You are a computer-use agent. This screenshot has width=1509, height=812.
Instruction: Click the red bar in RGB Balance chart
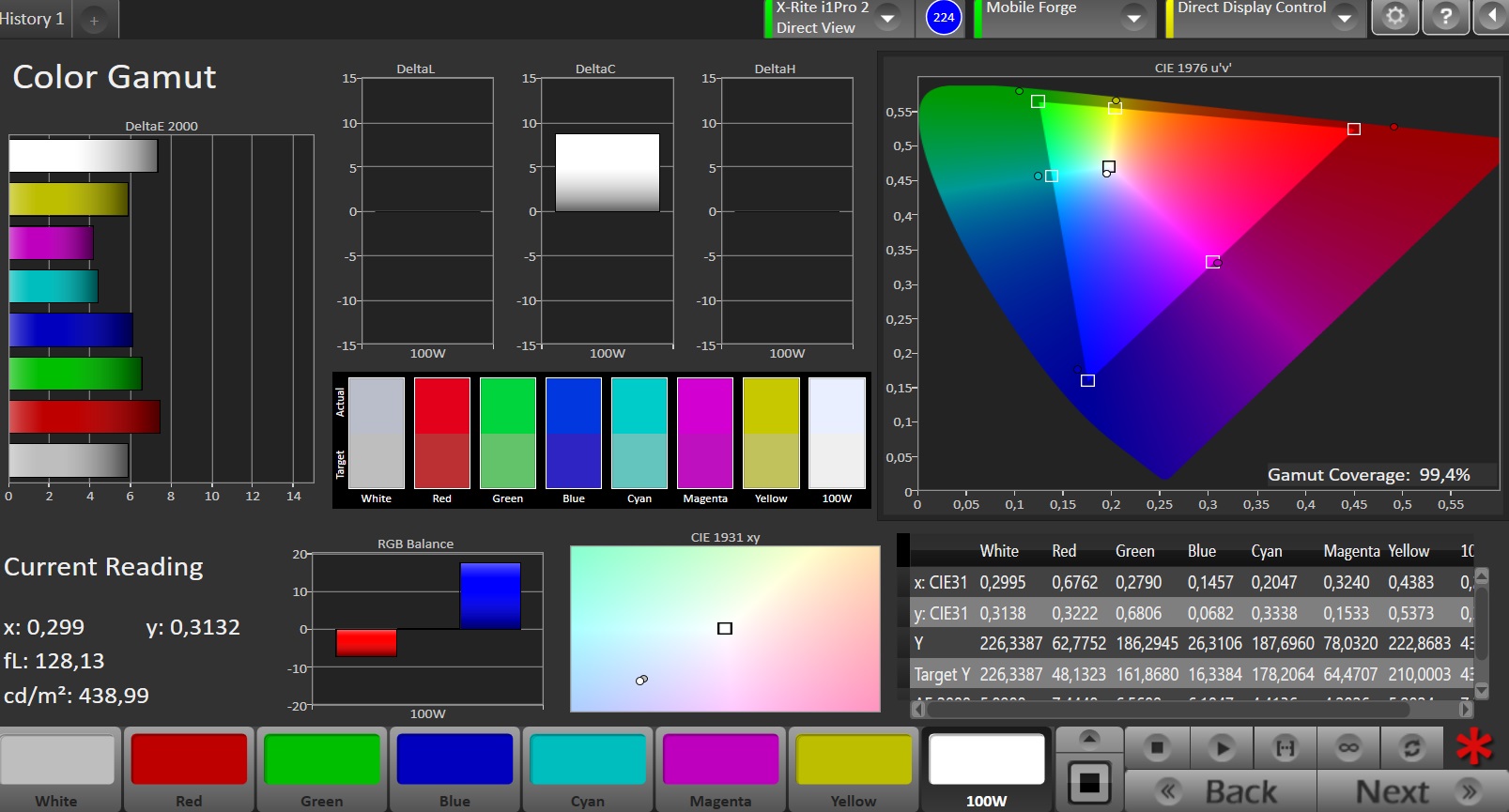366,642
